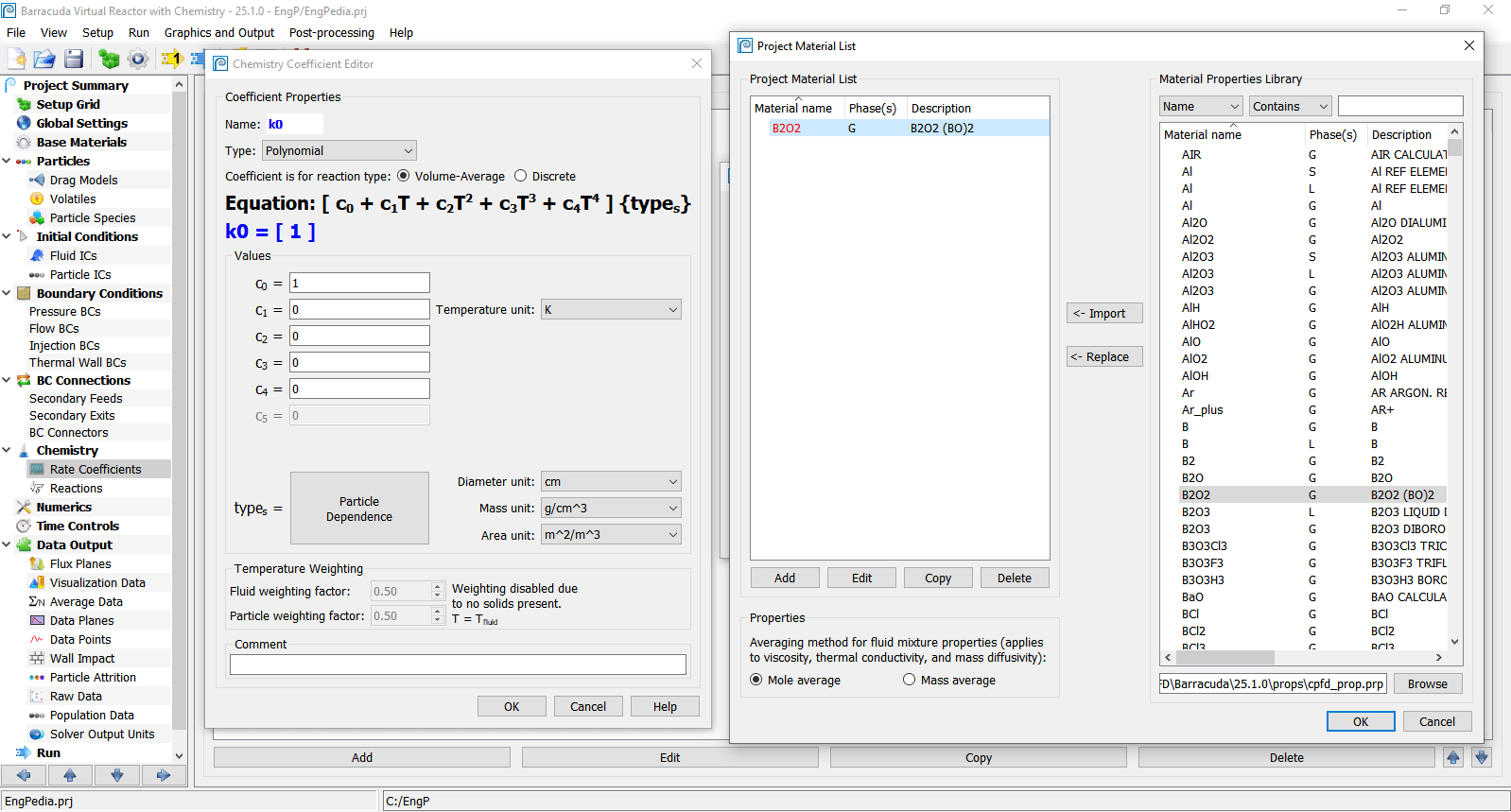1511x812 pixels.
Task: Select the Discrete reaction type radio button
Action: [x=520, y=176]
